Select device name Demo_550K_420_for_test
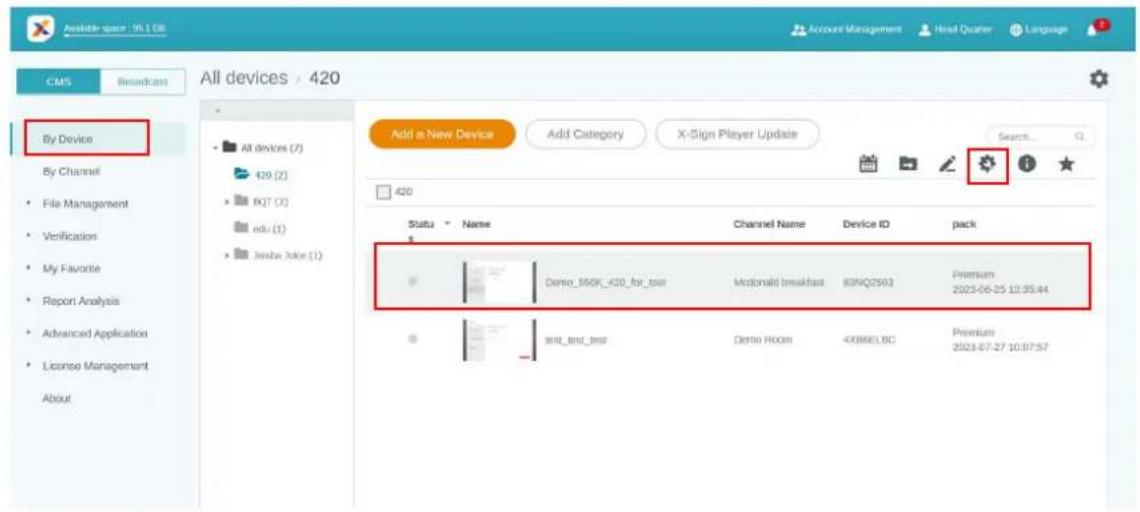Viewport: 1140px width, 512px height. (605, 282)
